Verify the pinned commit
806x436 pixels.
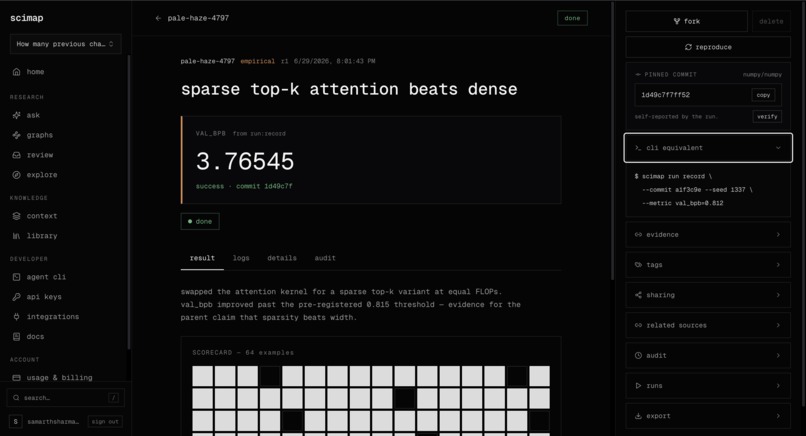click(x=767, y=117)
